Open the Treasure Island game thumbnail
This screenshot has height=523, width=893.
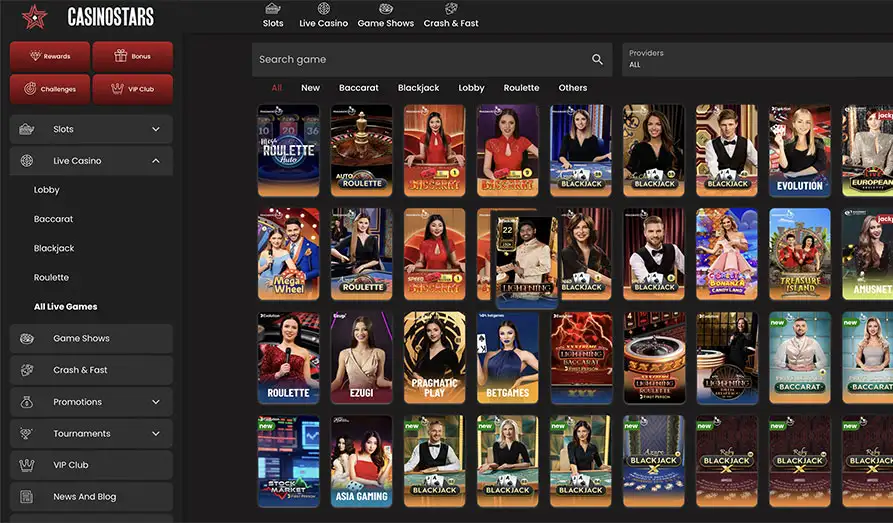pyautogui.click(x=800, y=254)
